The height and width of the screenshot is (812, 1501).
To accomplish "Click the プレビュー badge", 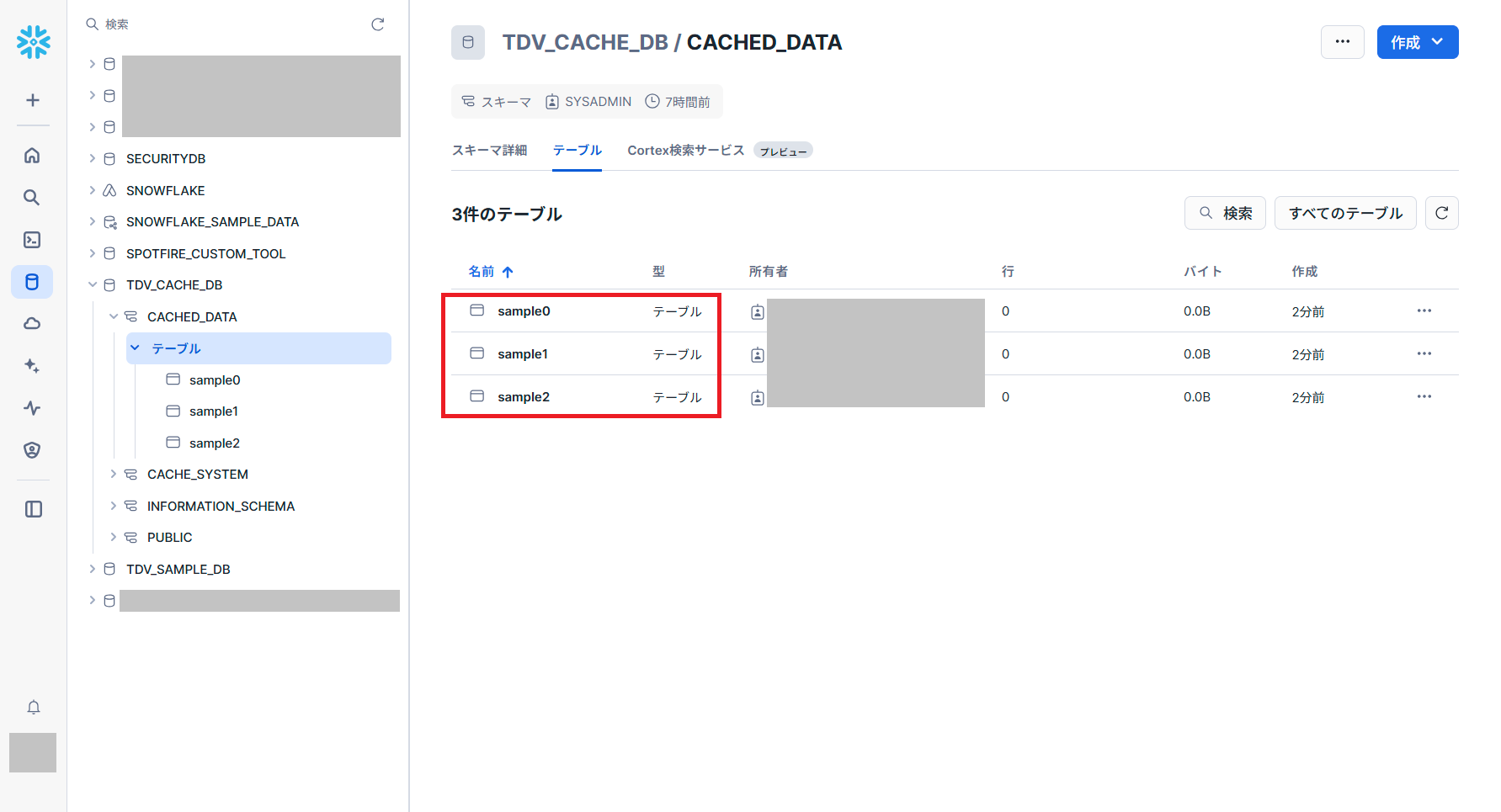I will pyautogui.click(x=783, y=151).
